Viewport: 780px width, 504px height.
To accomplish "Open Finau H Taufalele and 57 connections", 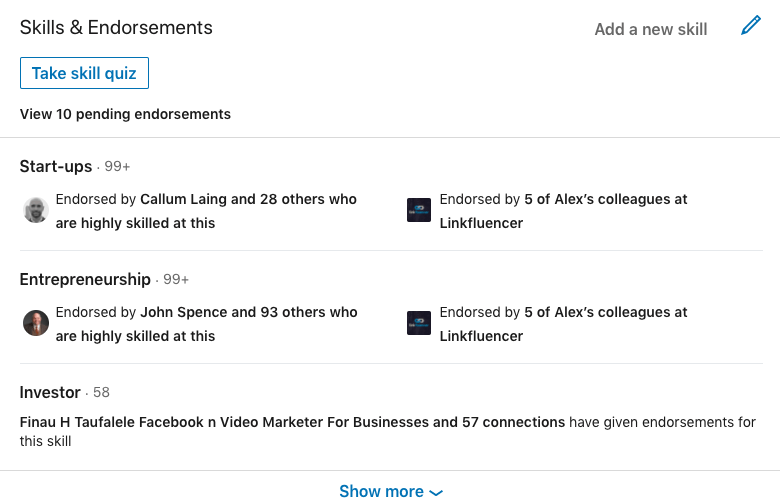I will pos(292,422).
